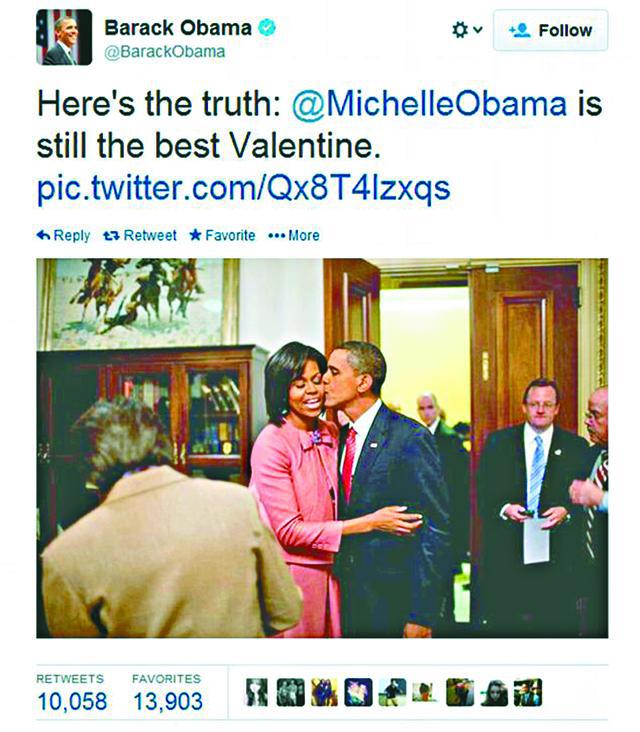
Task: Open the attached tweet photo
Action: (322, 448)
